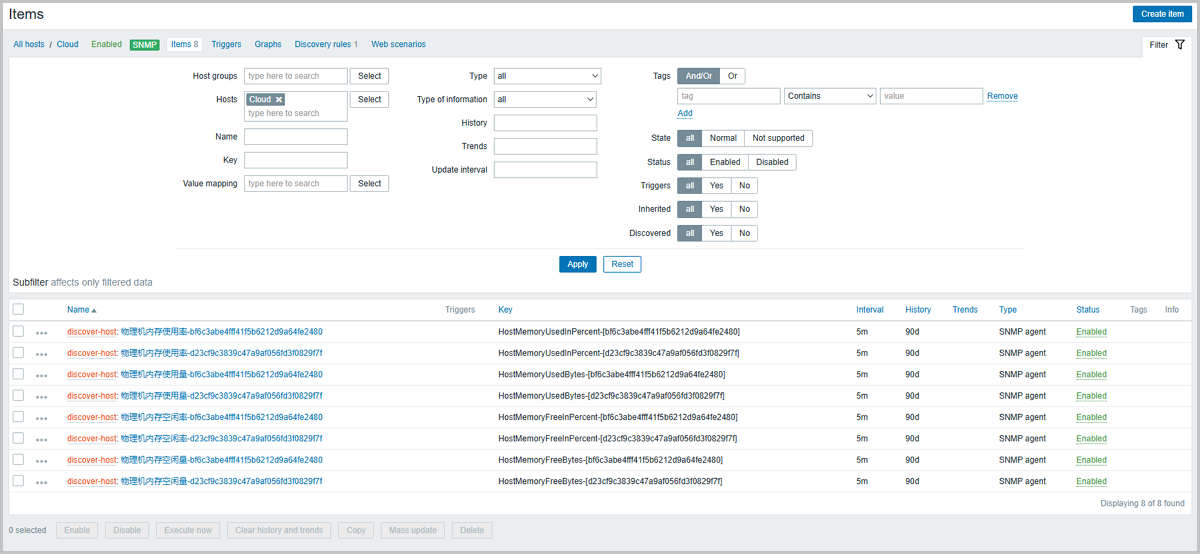
Task: Switch to the Triggers tab
Action: point(226,44)
